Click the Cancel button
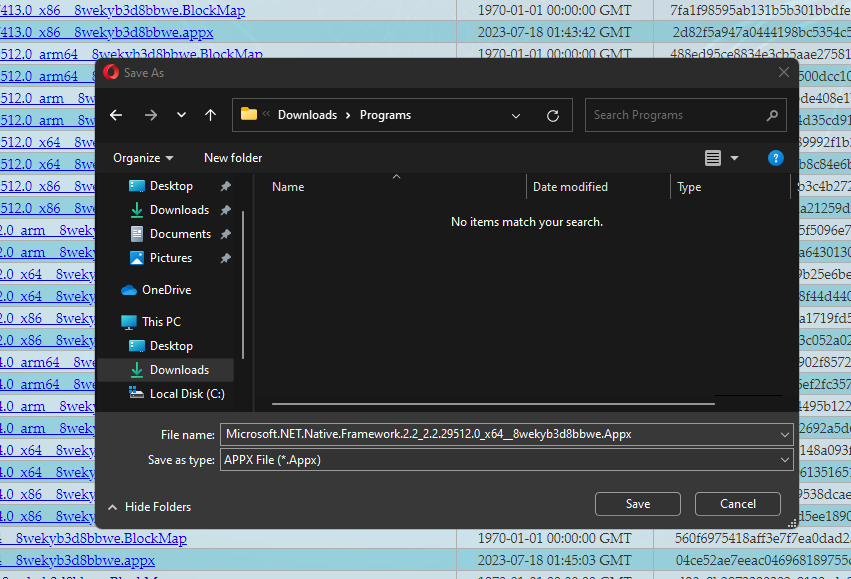This screenshot has height=579, width=851. (x=738, y=504)
